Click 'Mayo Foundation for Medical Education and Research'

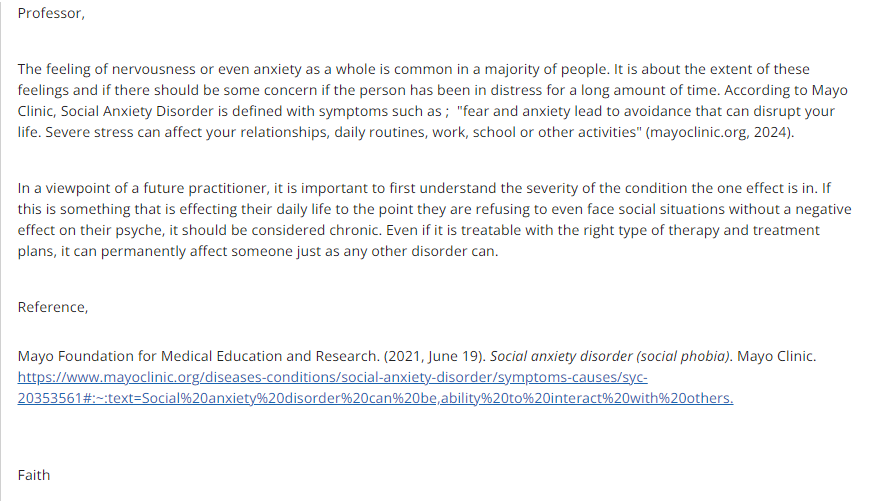pyautogui.click(x=198, y=356)
